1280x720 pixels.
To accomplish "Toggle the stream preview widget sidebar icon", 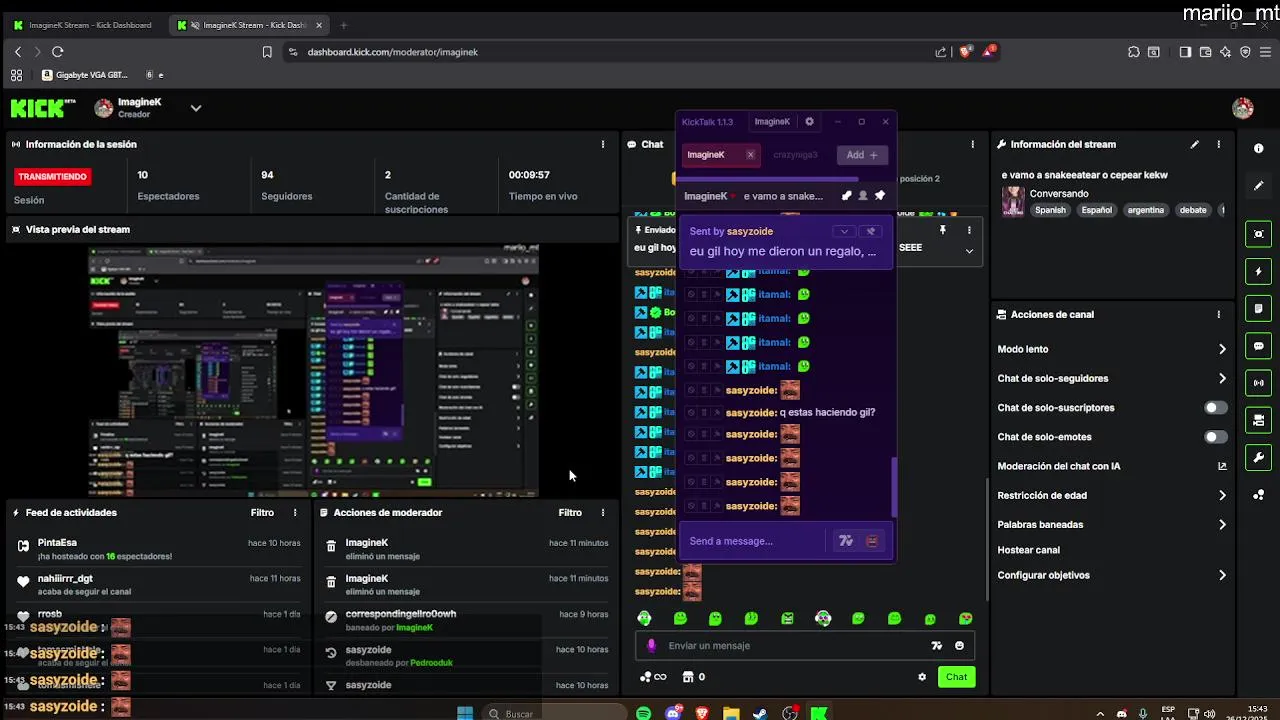I will [x=1258, y=234].
